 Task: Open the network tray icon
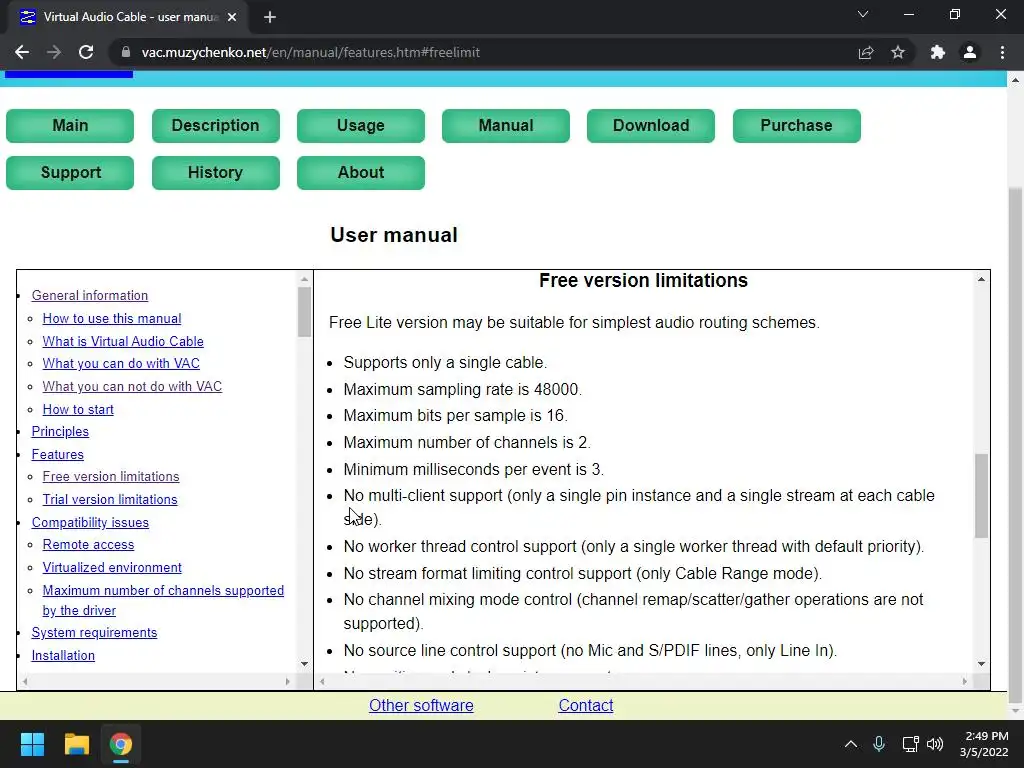[x=910, y=744]
